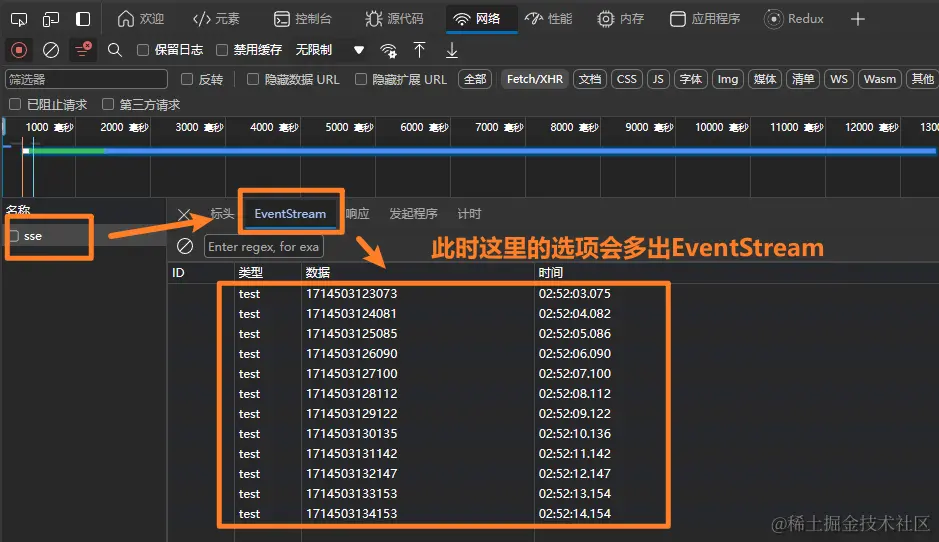This screenshot has width=939, height=542.
Task: Select the WS filter button
Action: click(x=838, y=79)
